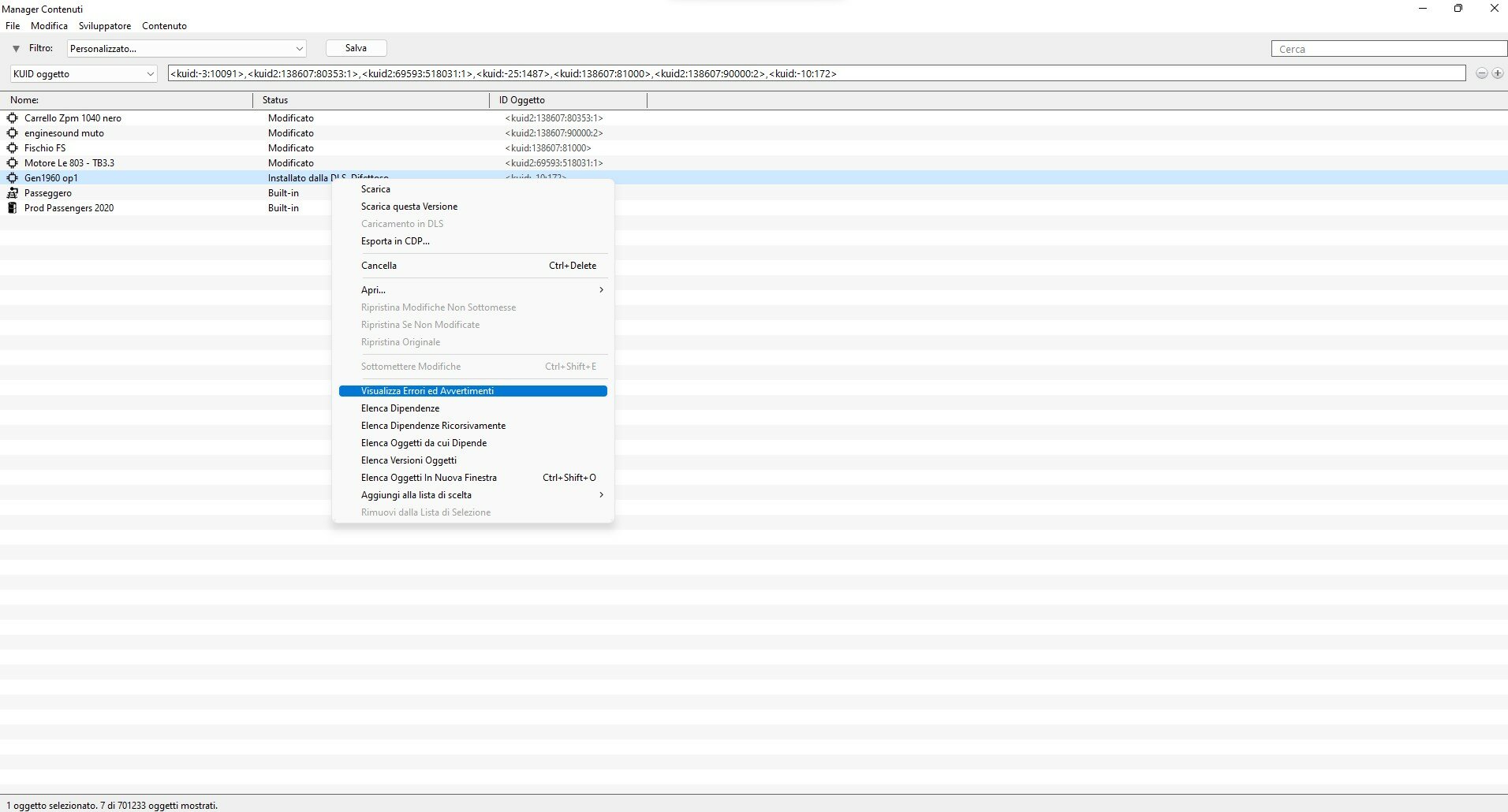This screenshot has width=1508, height=812.
Task: Choose Cancella in context menu
Action: click(473, 266)
